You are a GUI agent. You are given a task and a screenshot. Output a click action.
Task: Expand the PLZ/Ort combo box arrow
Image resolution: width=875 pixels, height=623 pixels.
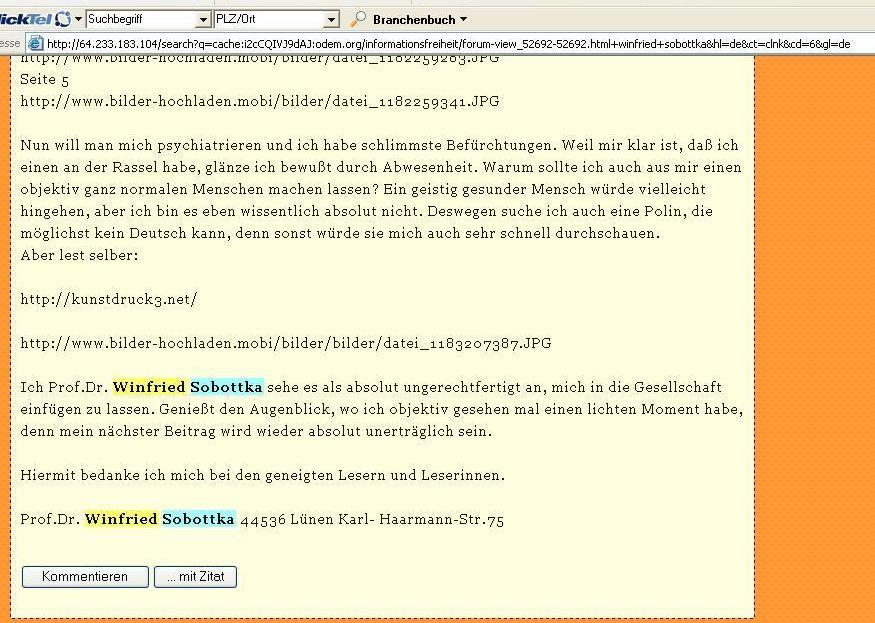331,20
